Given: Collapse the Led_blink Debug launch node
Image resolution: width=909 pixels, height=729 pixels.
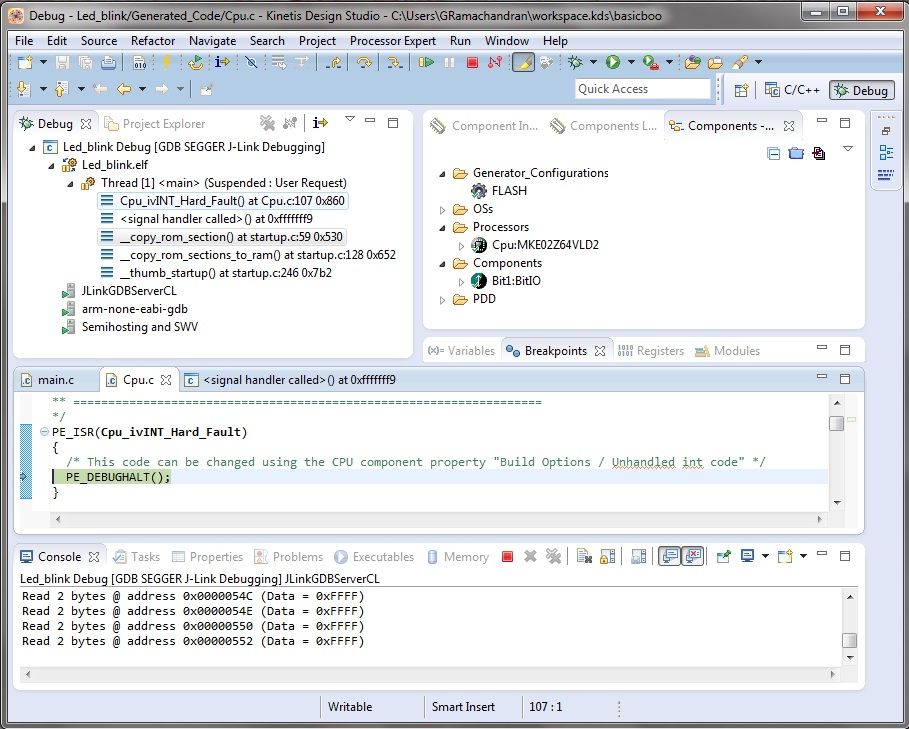Looking at the screenshot, I should tap(32, 148).
